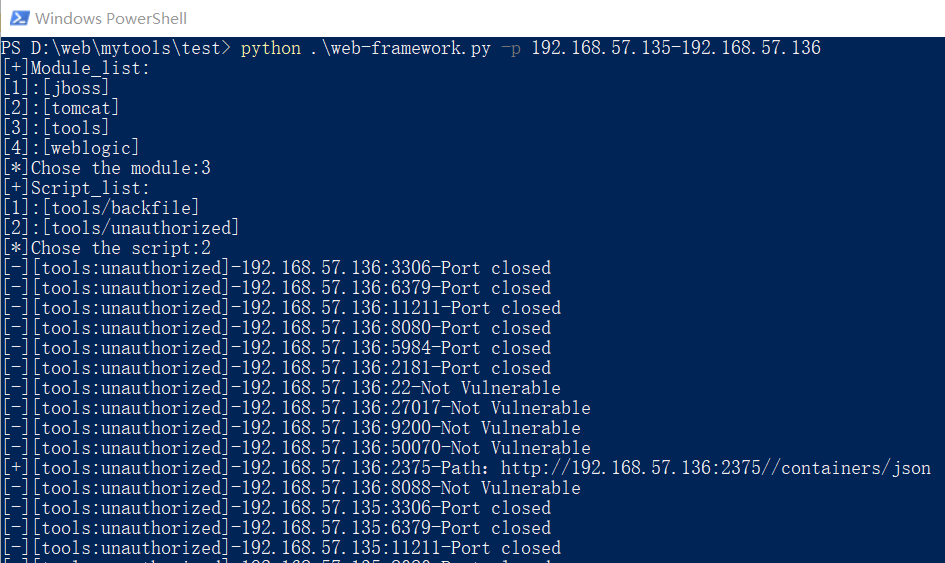
Task: Open the containers/json URL on port 2375
Action: pos(716,468)
